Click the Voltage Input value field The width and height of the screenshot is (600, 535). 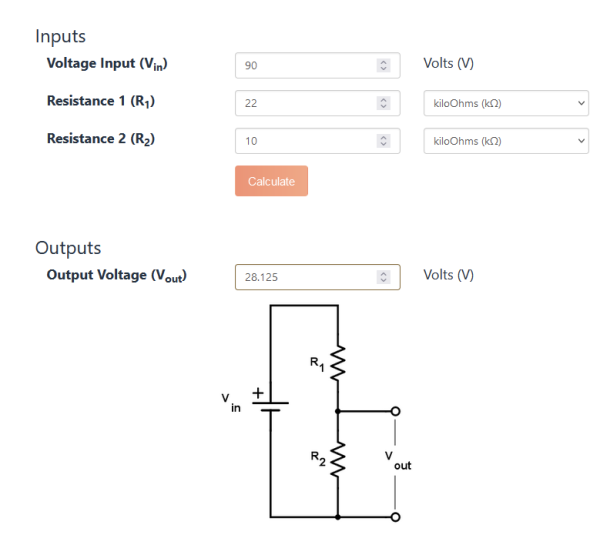click(317, 65)
